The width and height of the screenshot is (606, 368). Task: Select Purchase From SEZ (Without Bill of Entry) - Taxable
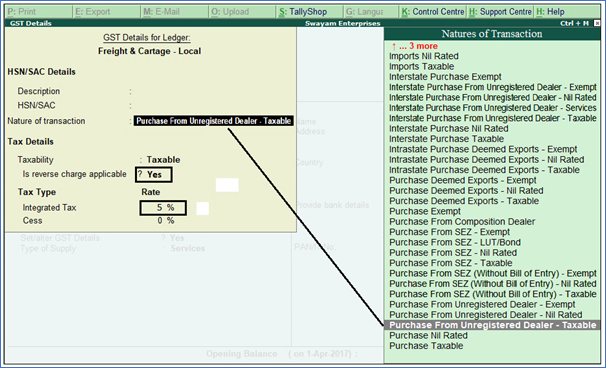tap(493, 294)
